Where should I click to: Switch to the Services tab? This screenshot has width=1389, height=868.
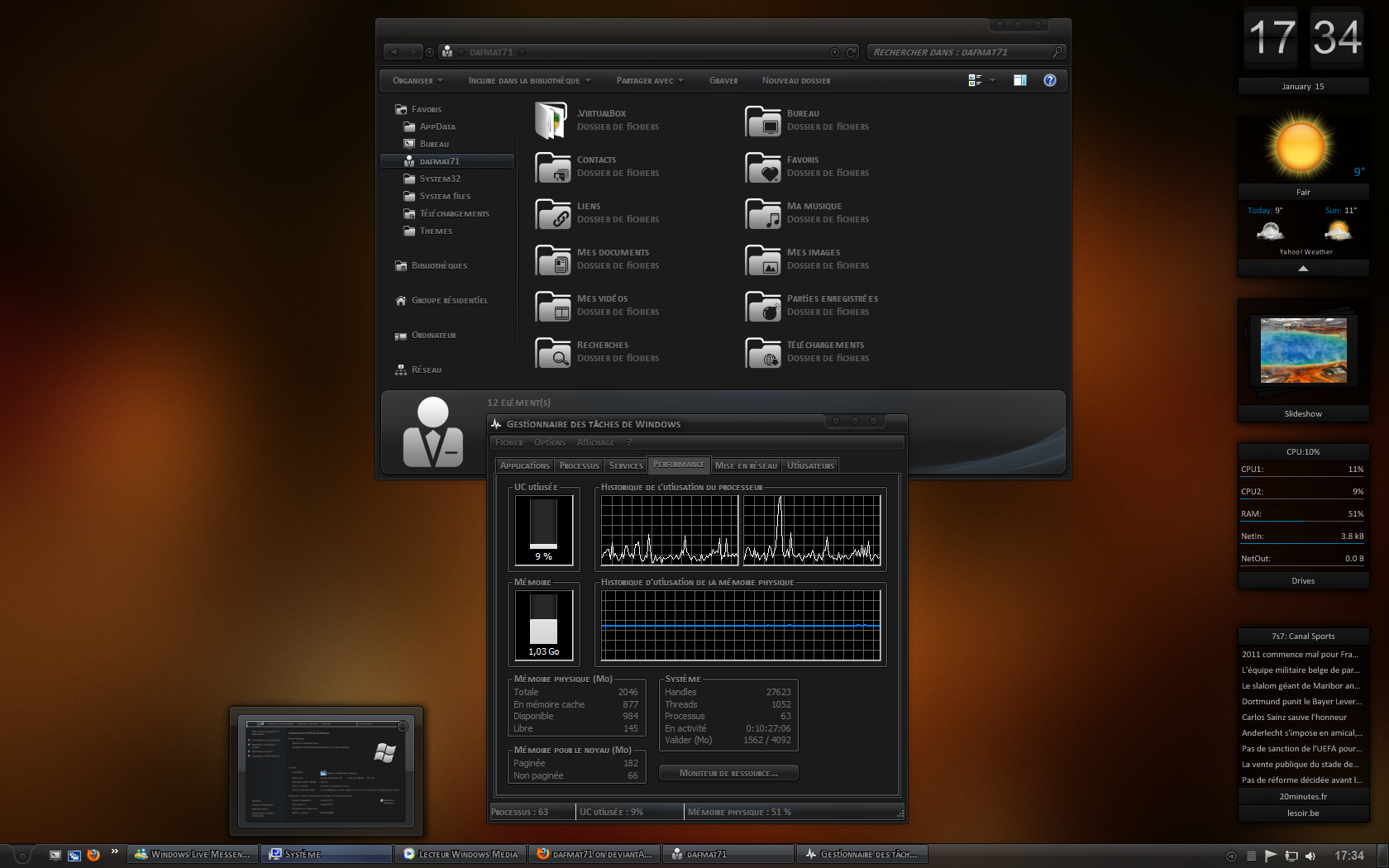click(626, 465)
